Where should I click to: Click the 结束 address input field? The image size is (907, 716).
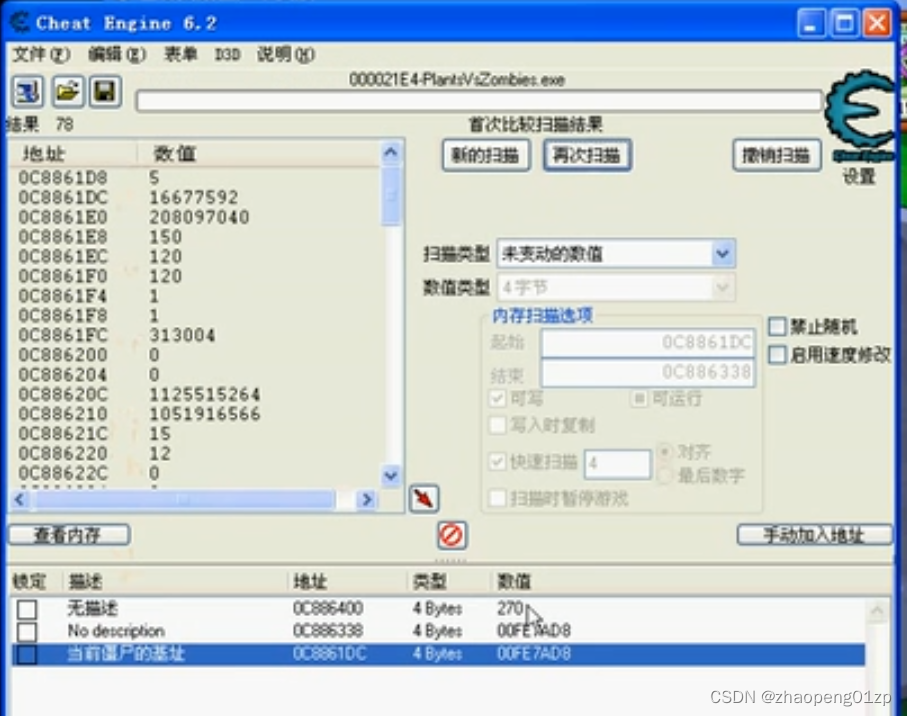[x=648, y=372]
